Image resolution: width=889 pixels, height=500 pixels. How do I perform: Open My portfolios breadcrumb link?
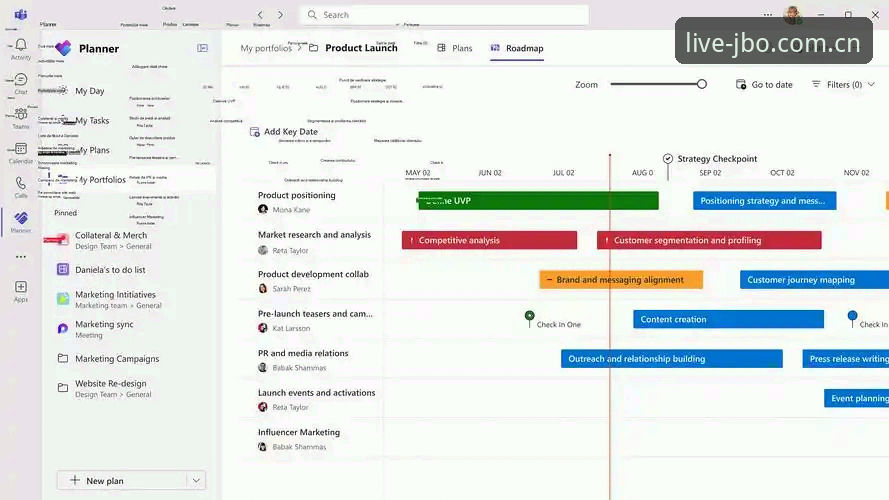(265, 48)
